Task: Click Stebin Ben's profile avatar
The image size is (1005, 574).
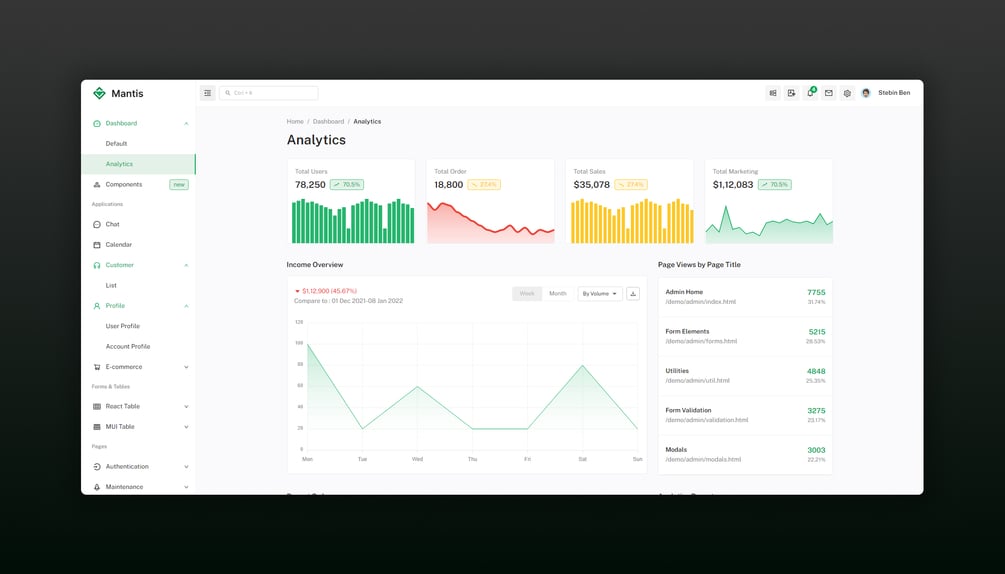Action: (866, 93)
